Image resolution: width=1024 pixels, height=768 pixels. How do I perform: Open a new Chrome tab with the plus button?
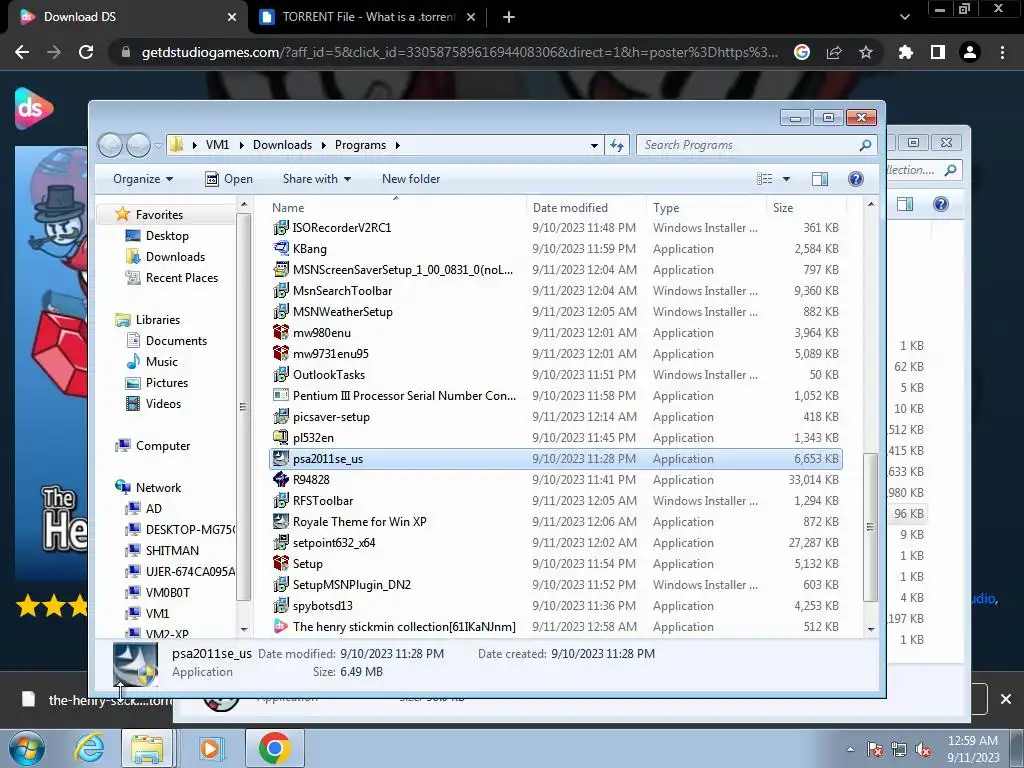[509, 17]
